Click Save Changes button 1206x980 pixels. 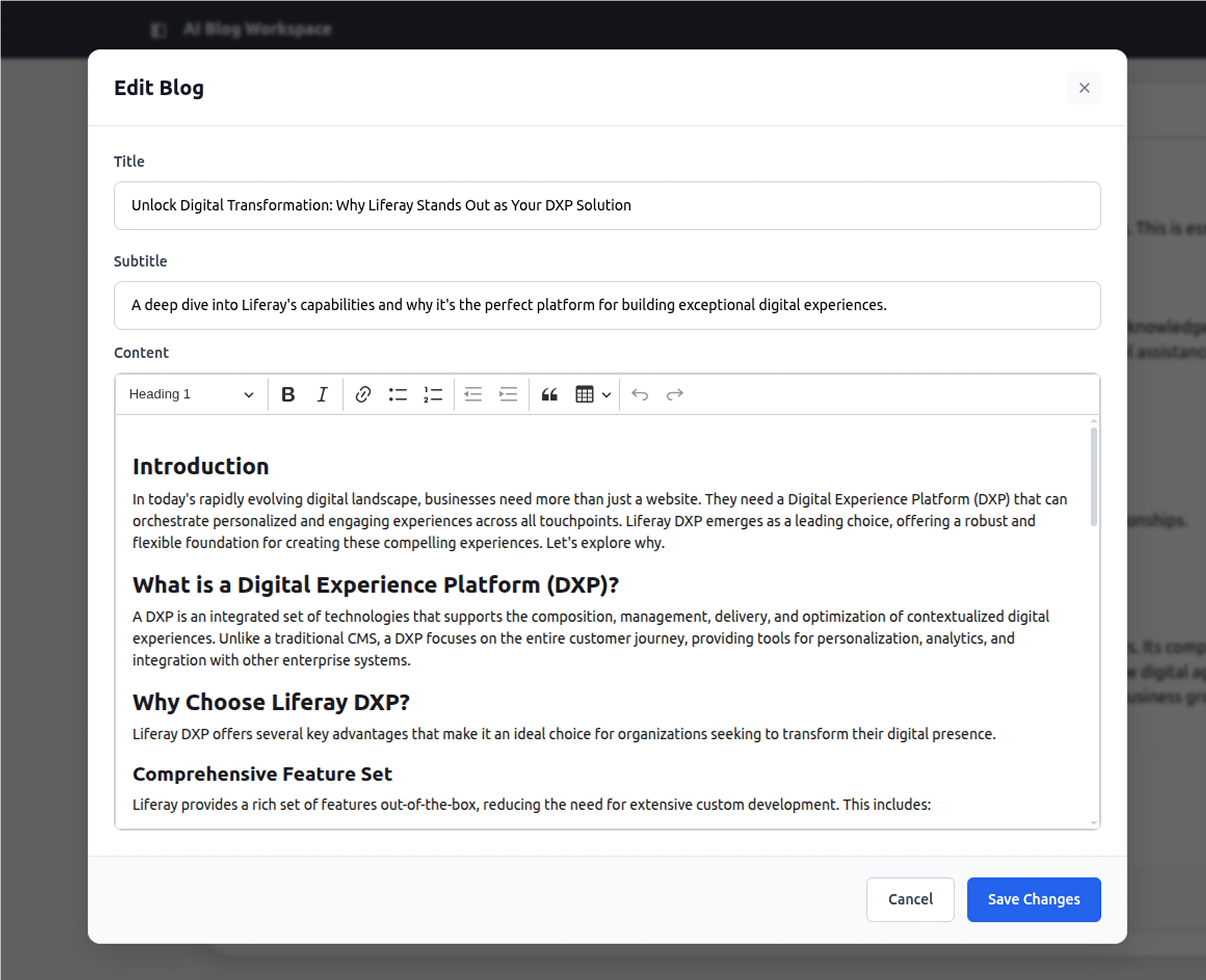[1034, 899]
